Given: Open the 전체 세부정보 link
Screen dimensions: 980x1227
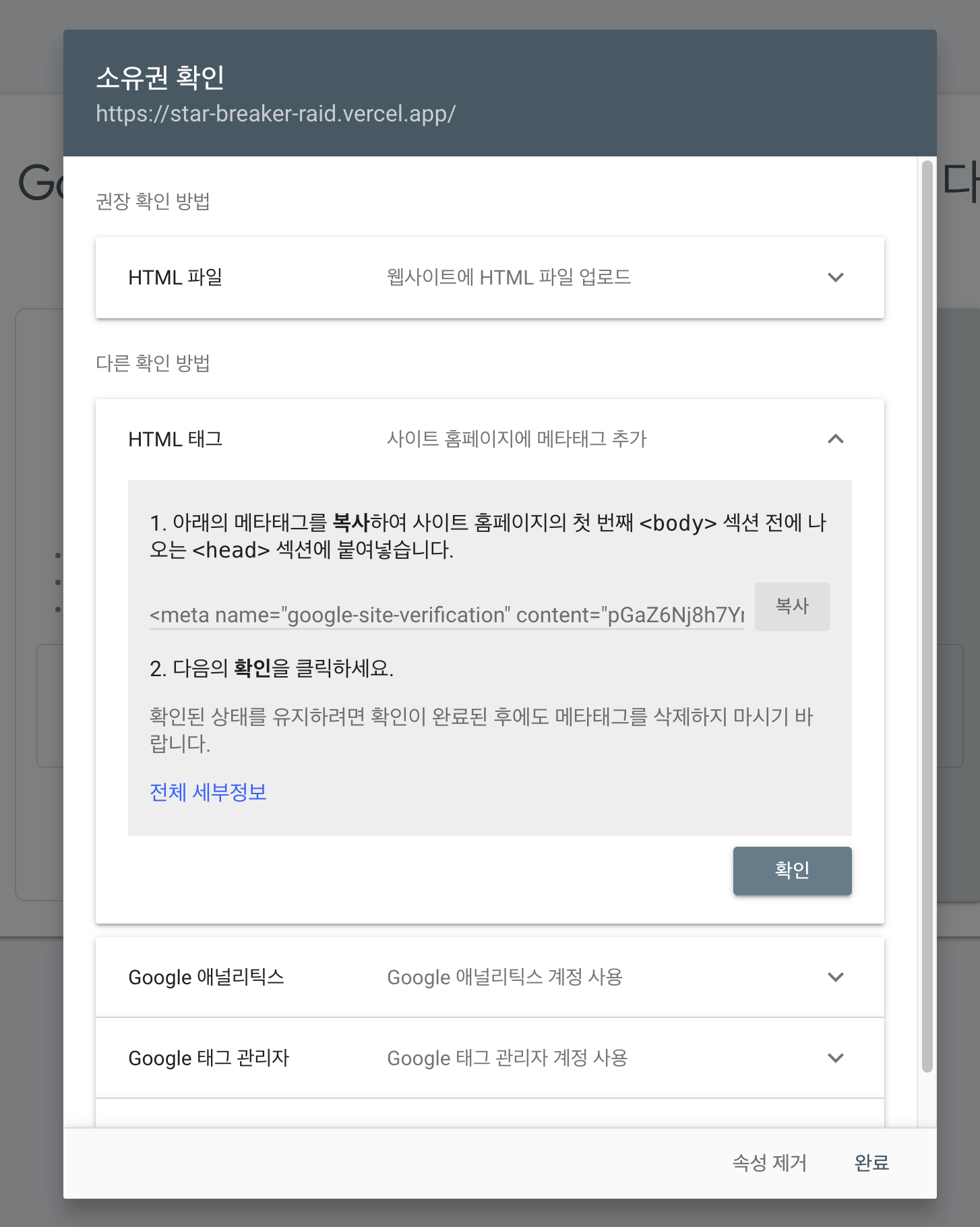Looking at the screenshot, I should coord(208,792).
